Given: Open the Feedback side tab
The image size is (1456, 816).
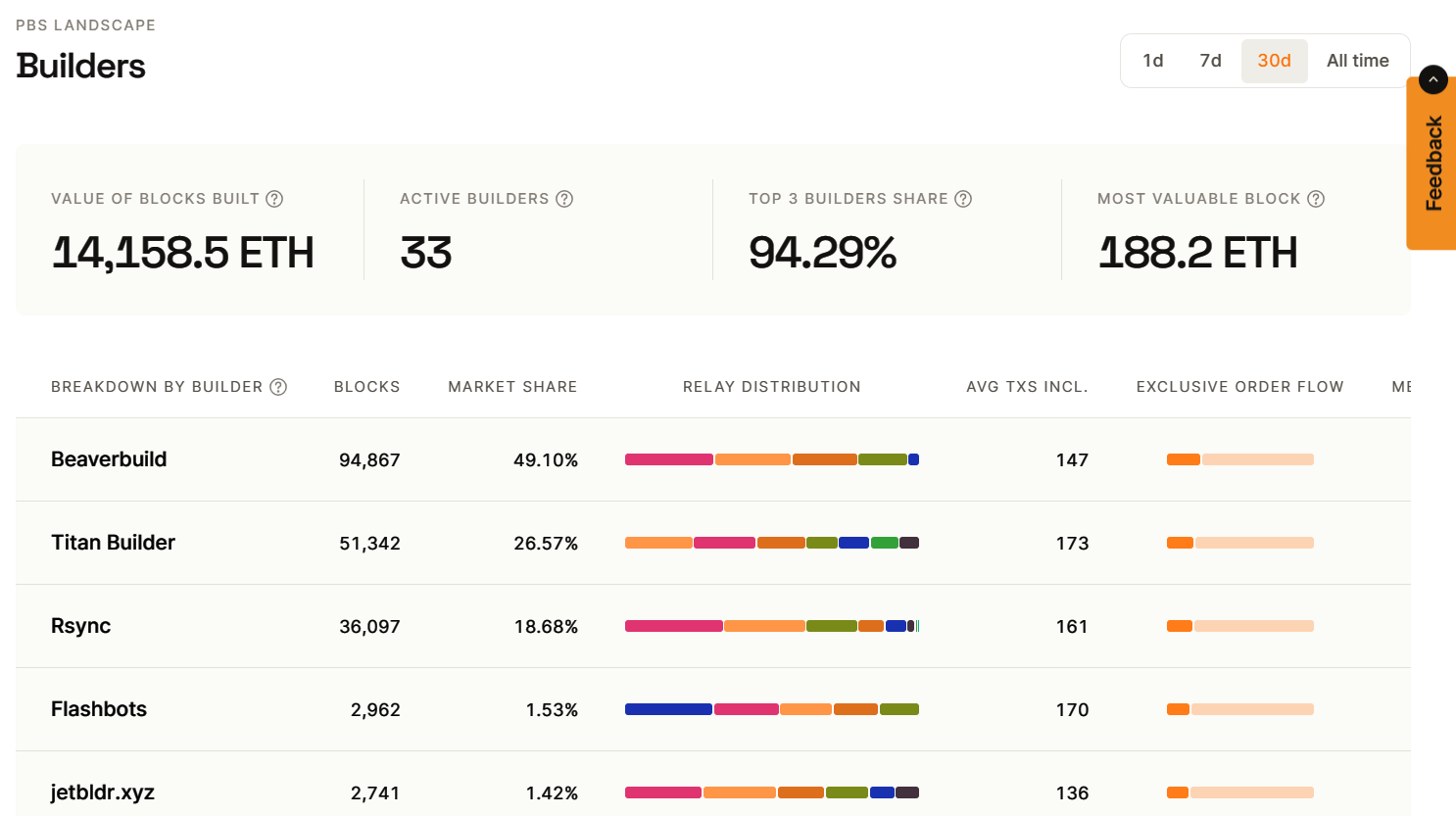Looking at the screenshot, I should [1433, 165].
